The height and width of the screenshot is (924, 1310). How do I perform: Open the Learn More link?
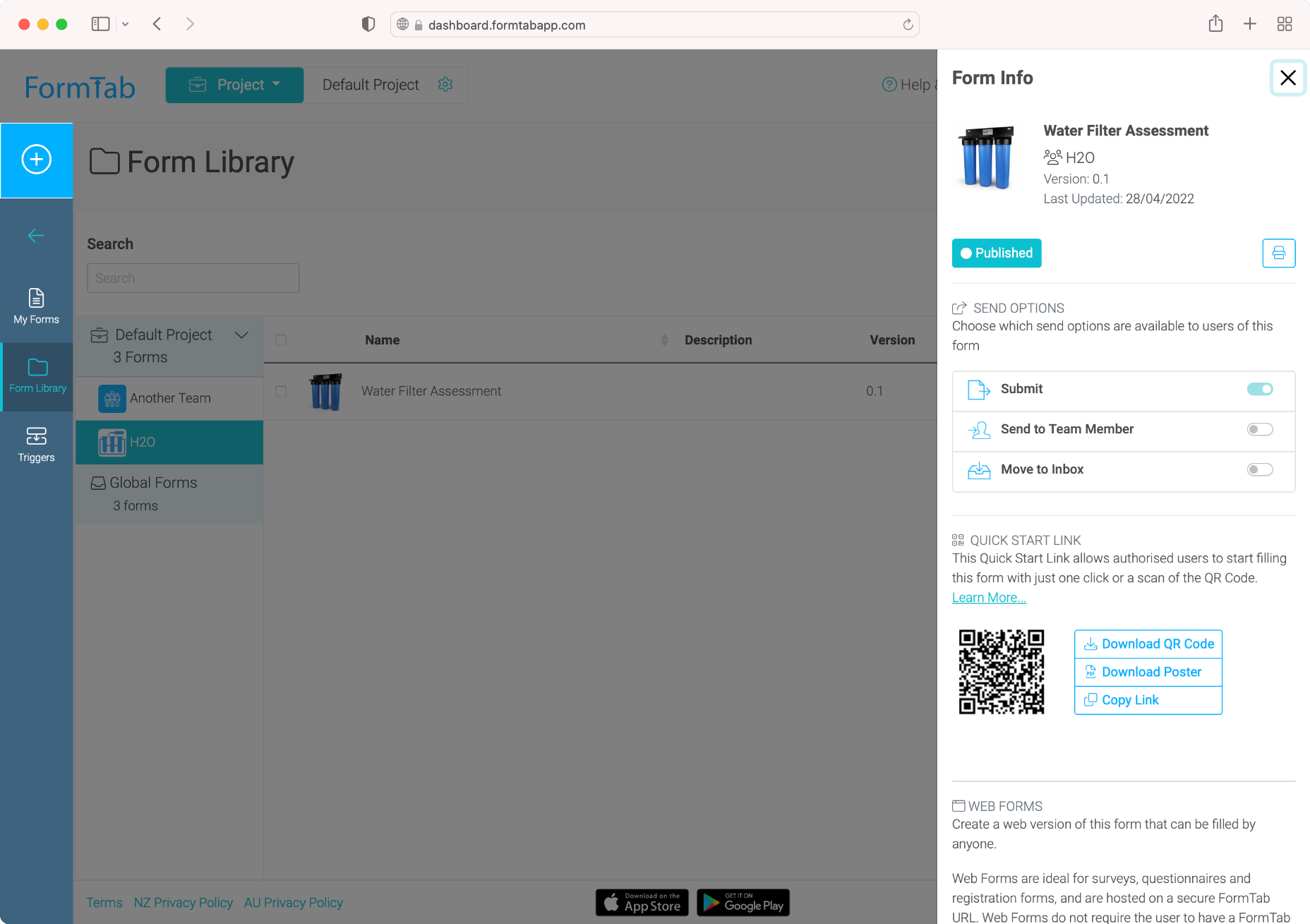[x=989, y=598]
